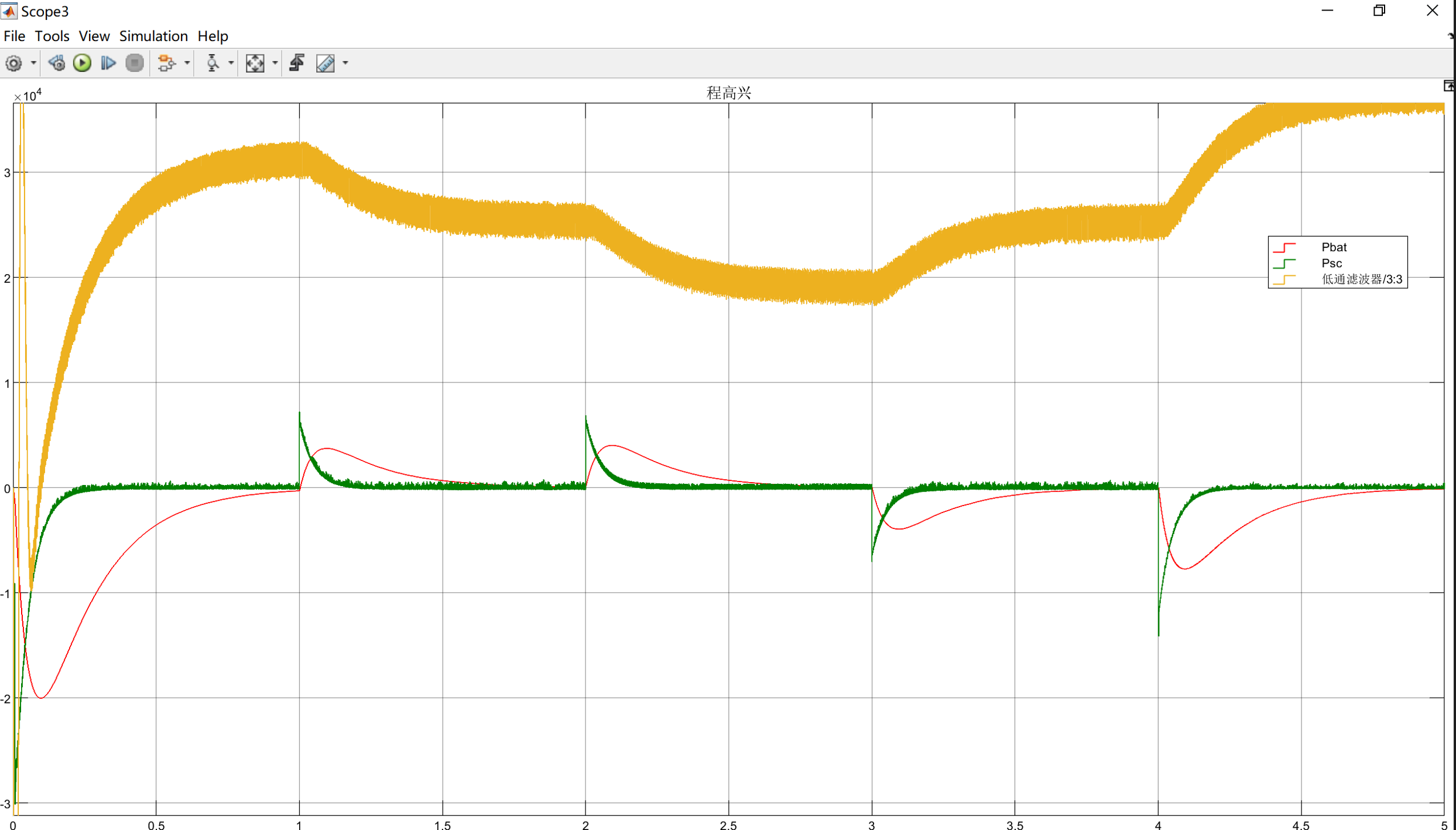Toggle Pbat signal in legend
Viewport: 1456px width, 830px height.
pyautogui.click(x=1333, y=247)
